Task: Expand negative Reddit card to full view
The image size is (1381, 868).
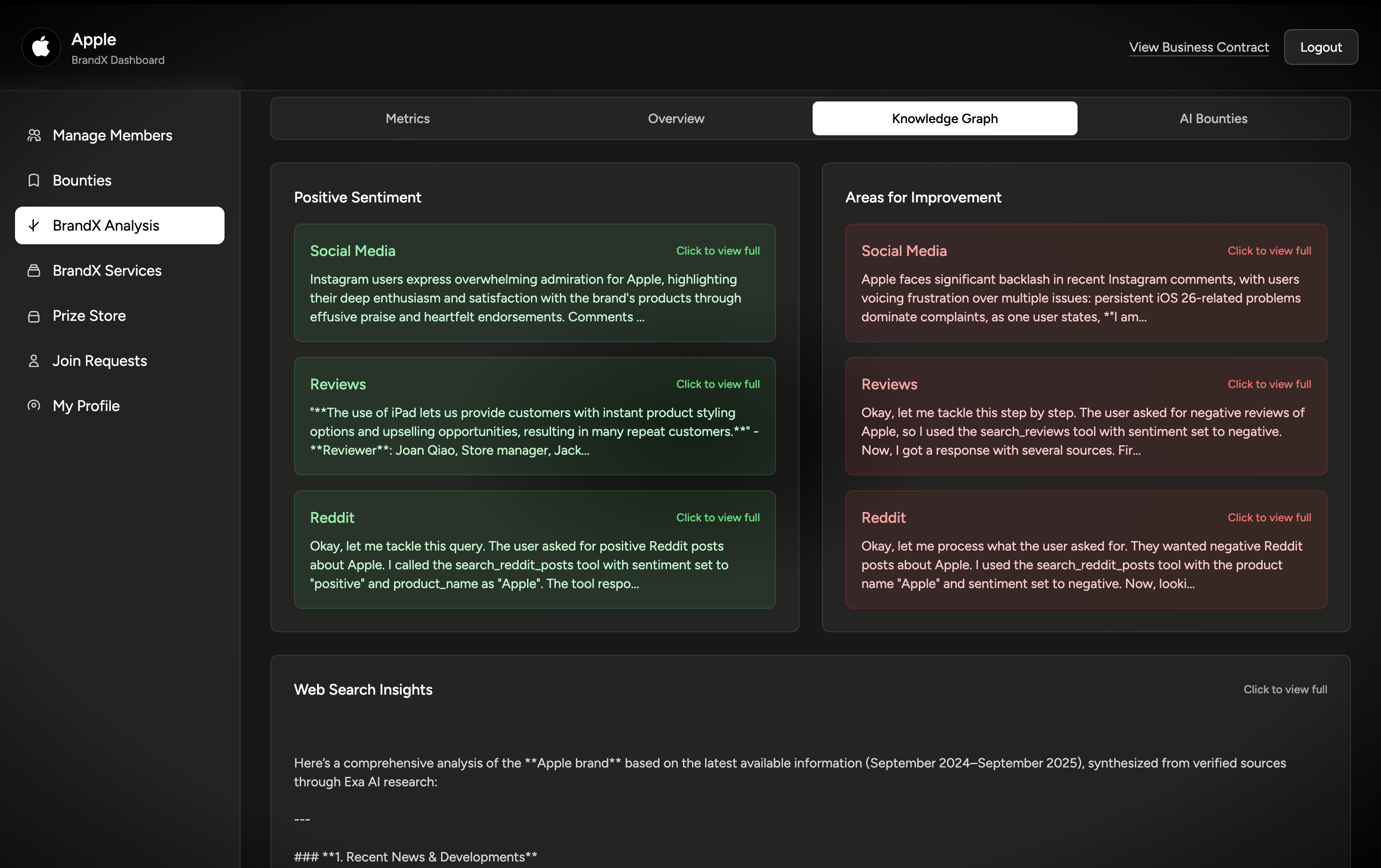Action: point(1269,518)
